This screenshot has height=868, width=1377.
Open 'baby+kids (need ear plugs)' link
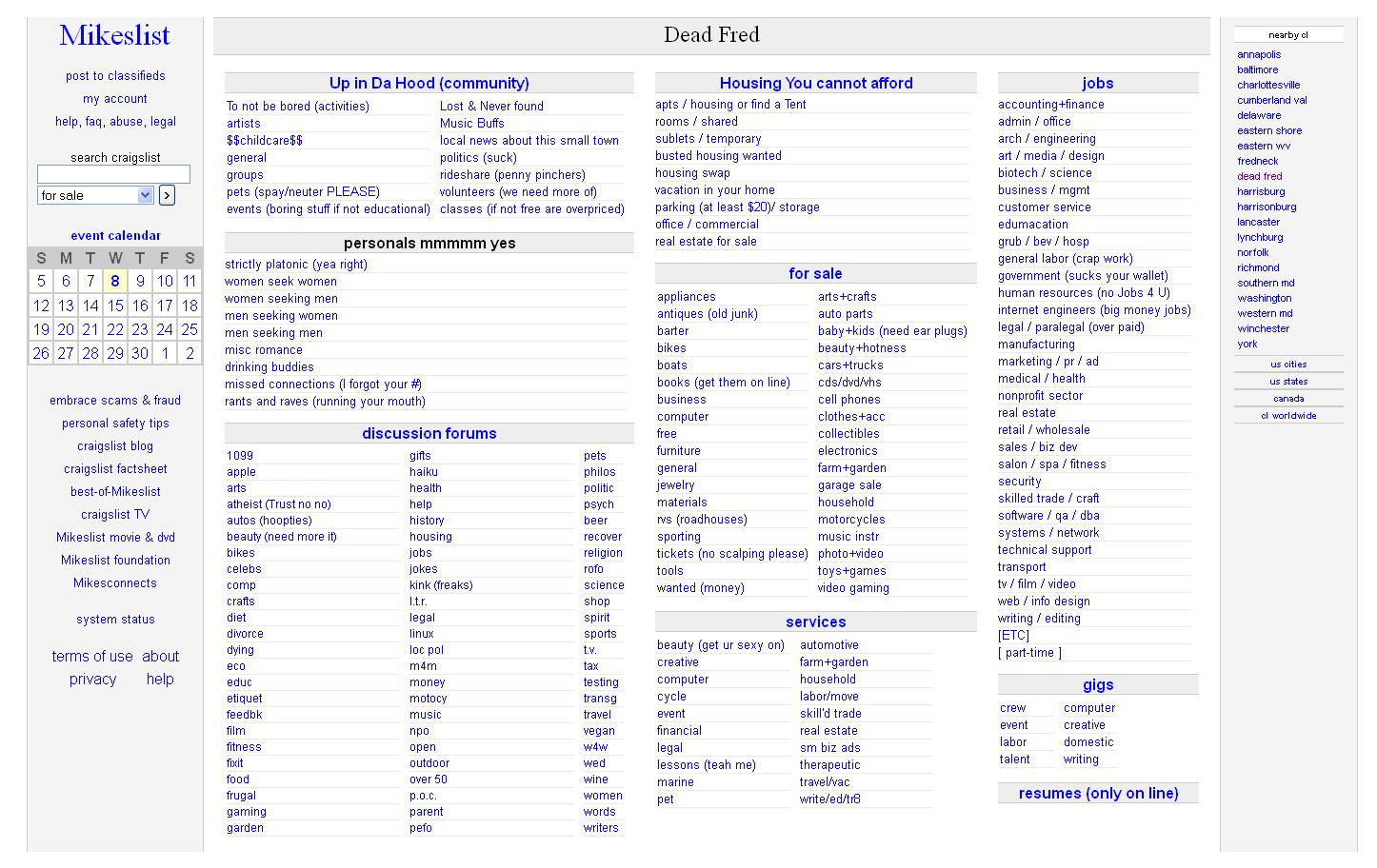click(892, 331)
